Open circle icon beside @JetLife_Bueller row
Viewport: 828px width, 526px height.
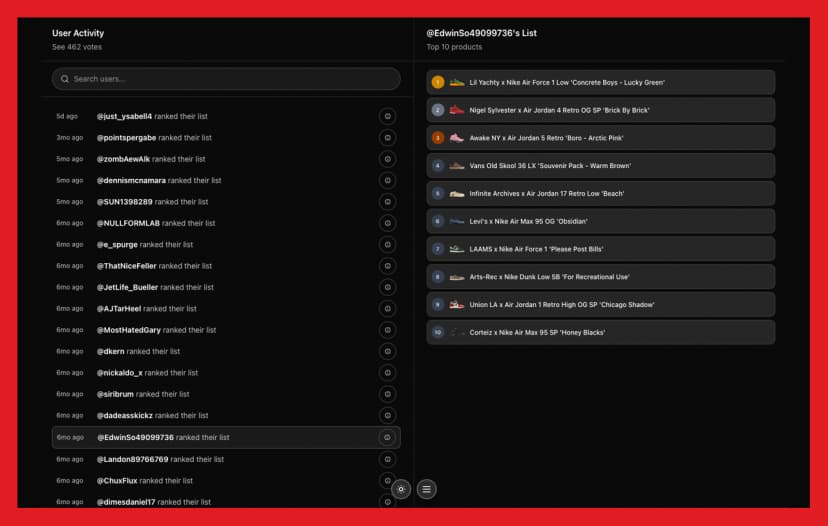(x=387, y=287)
